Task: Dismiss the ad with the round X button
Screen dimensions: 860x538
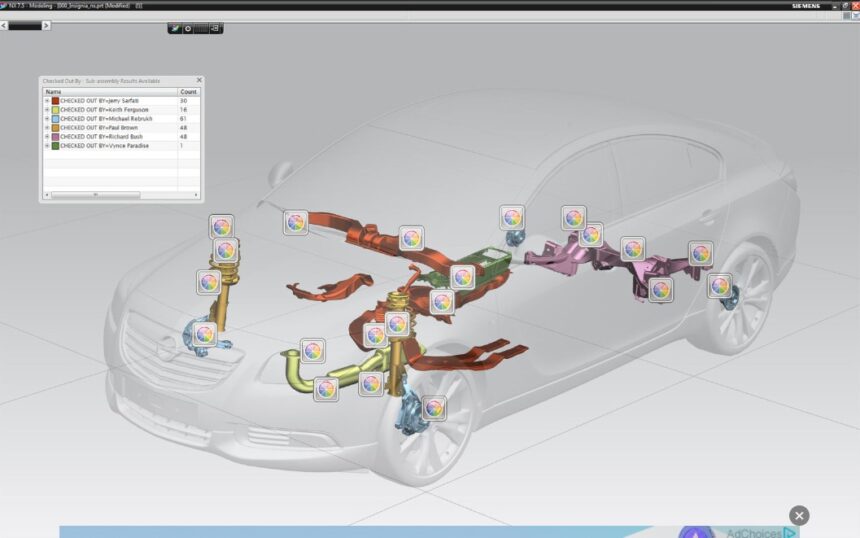Action: pyautogui.click(x=799, y=516)
